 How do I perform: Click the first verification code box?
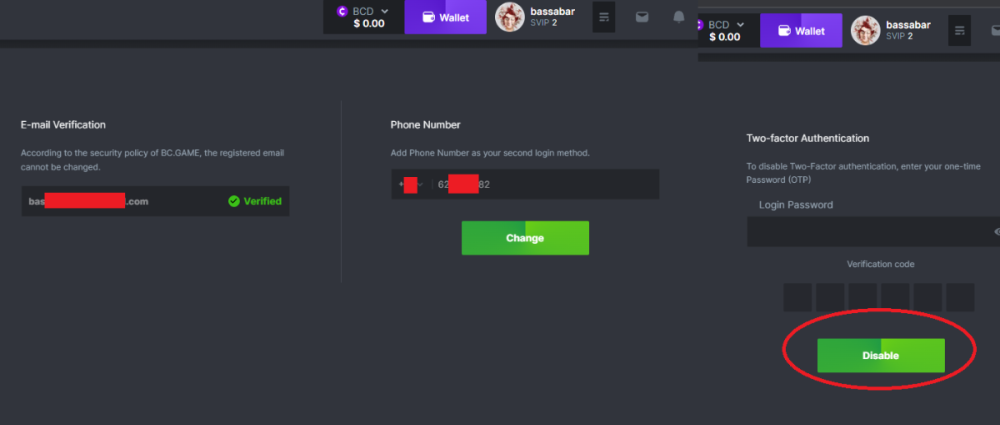click(798, 297)
